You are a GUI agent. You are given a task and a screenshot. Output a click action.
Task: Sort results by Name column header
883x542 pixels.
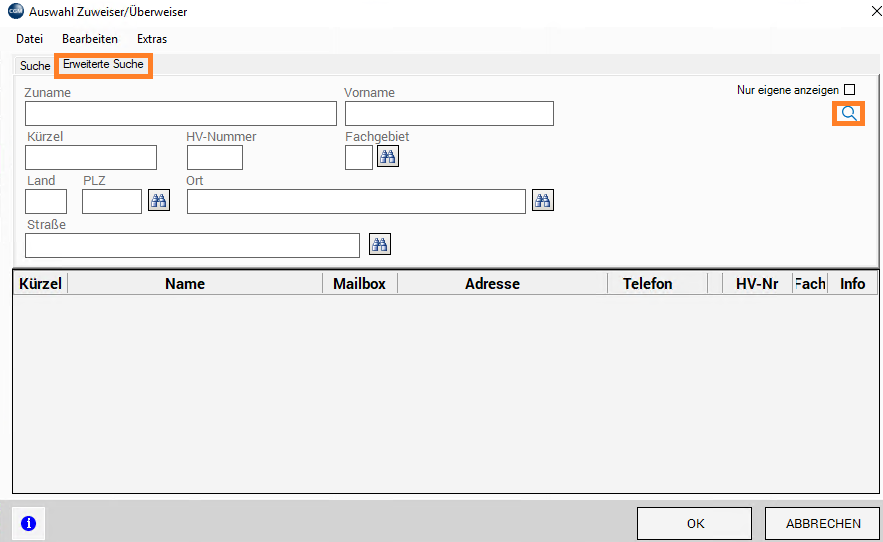185,284
